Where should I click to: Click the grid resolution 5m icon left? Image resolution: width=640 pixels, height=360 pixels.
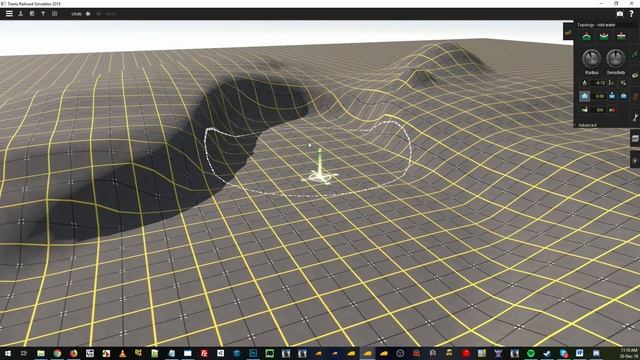pos(584,110)
